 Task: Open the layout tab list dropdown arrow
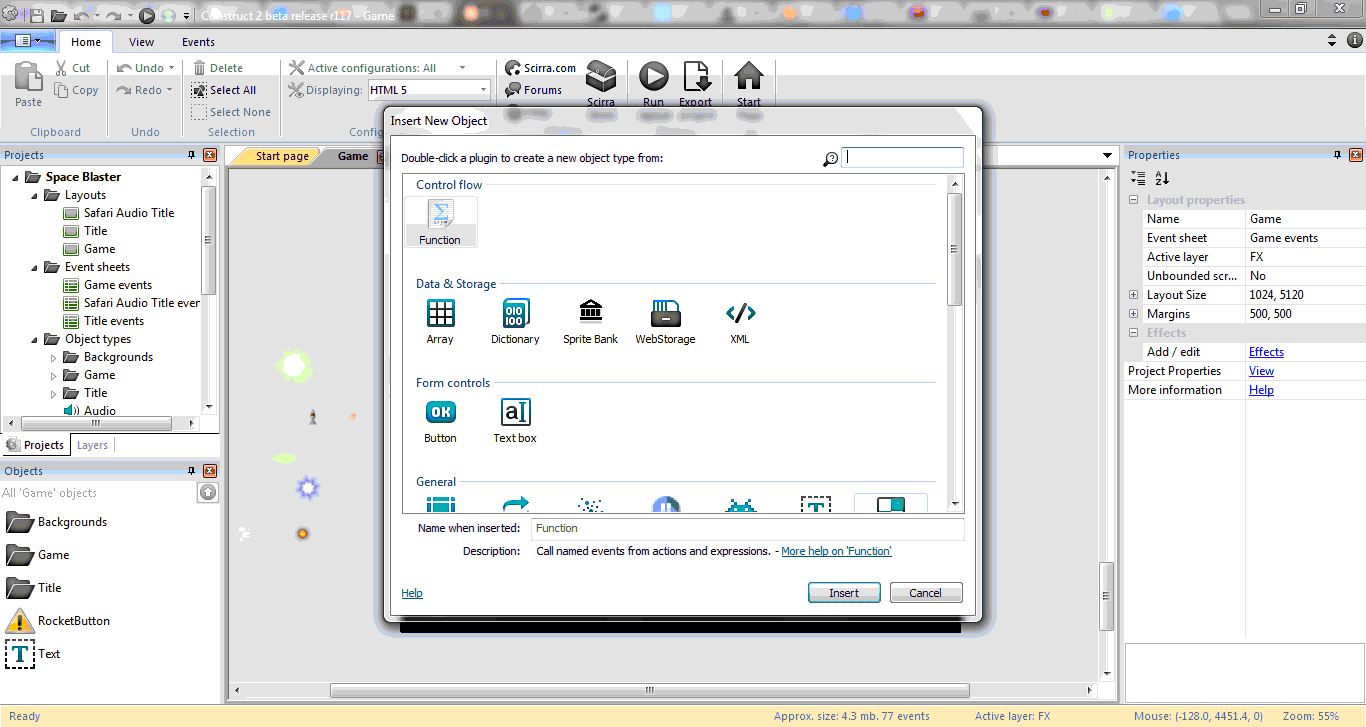(1107, 156)
